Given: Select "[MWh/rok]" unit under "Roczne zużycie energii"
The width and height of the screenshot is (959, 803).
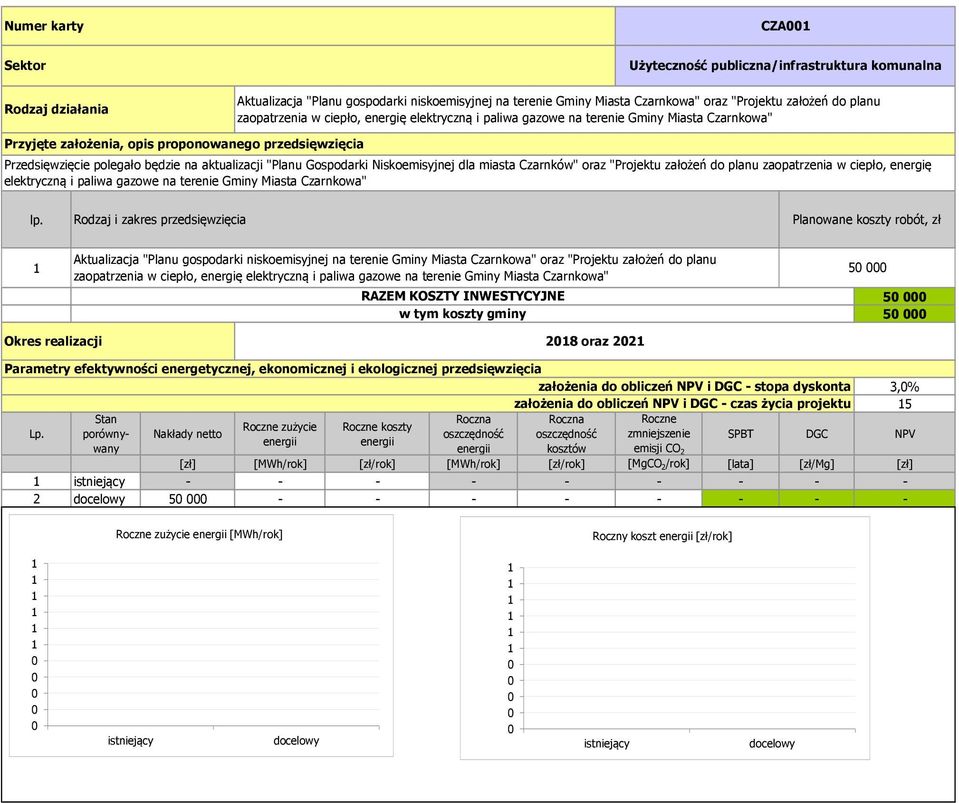Looking at the screenshot, I should pyautogui.click(x=280, y=464).
